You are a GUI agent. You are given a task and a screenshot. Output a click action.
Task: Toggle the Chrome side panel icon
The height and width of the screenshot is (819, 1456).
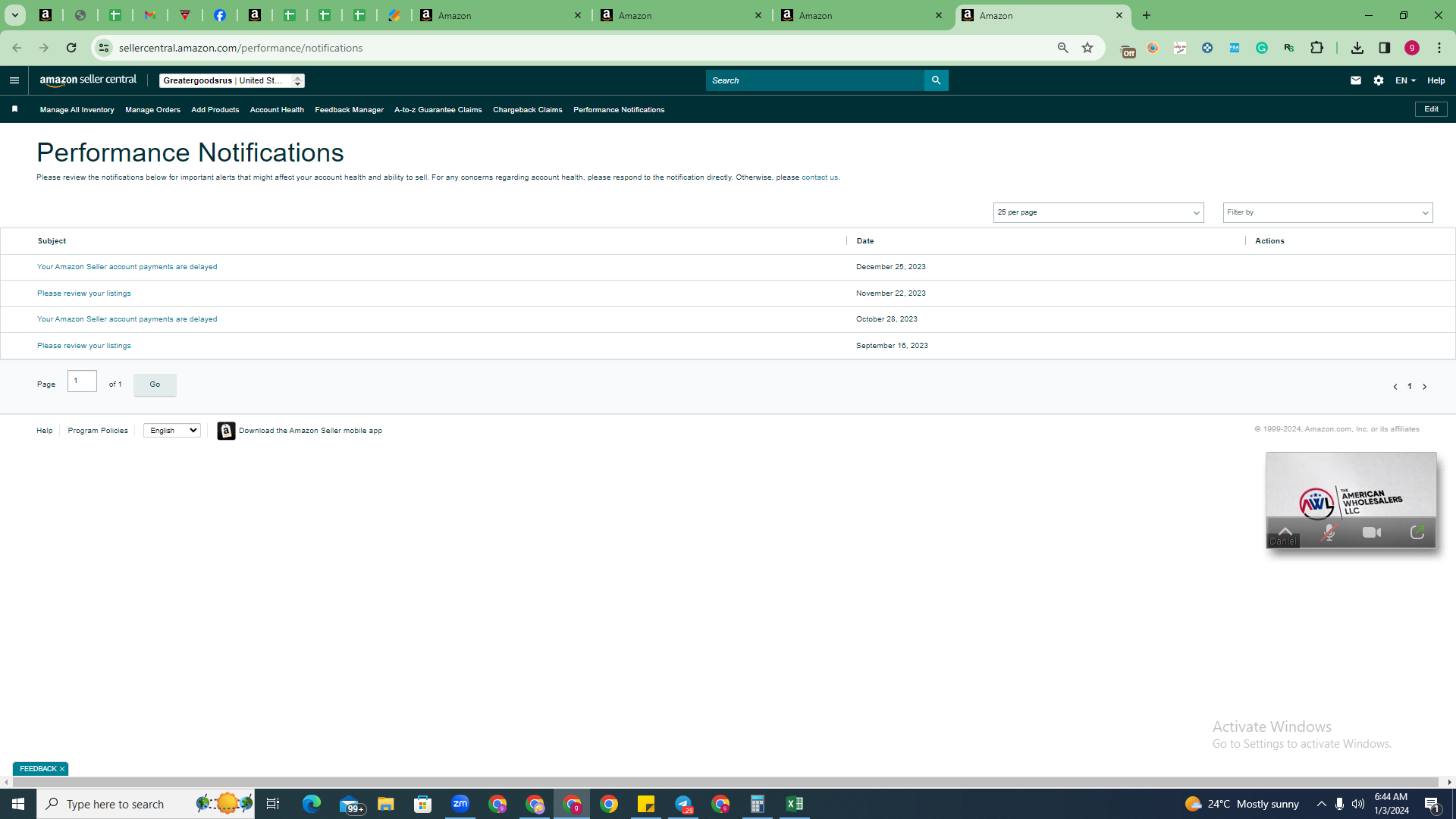pyautogui.click(x=1385, y=48)
